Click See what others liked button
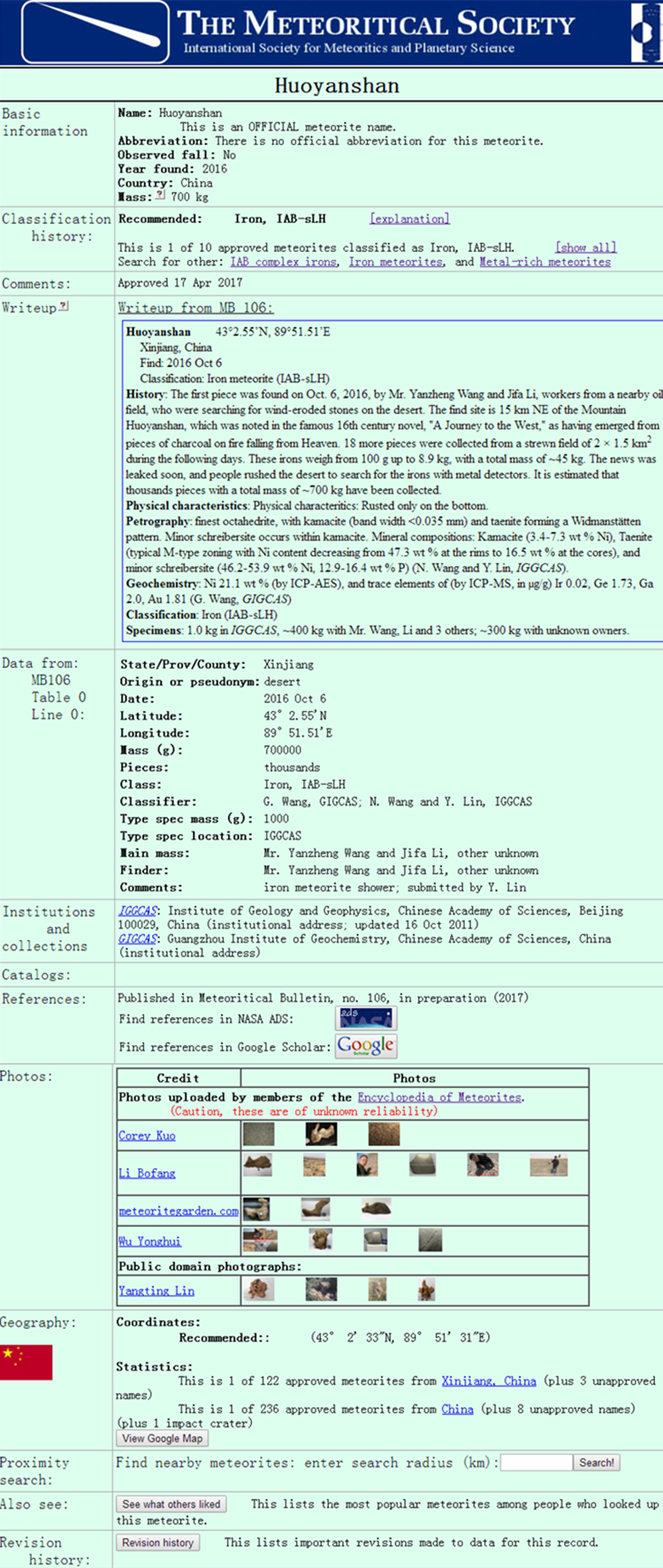The width and height of the screenshot is (663, 1568). [171, 1504]
